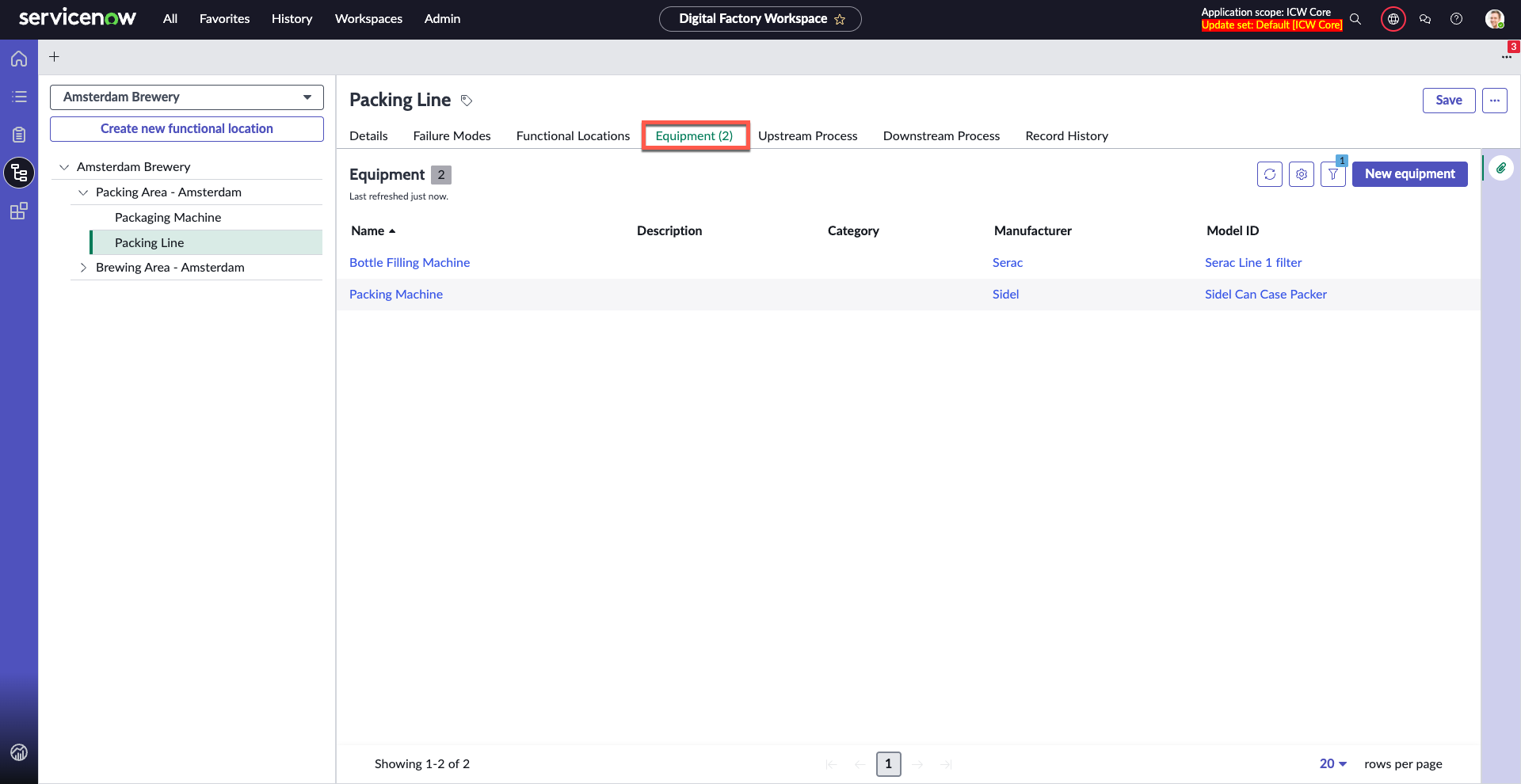Sort by the Name column header
Viewport: 1521px width, 784px height.
tap(373, 231)
